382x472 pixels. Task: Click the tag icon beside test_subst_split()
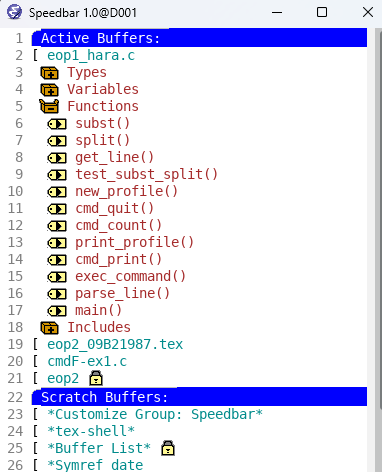[57, 175]
